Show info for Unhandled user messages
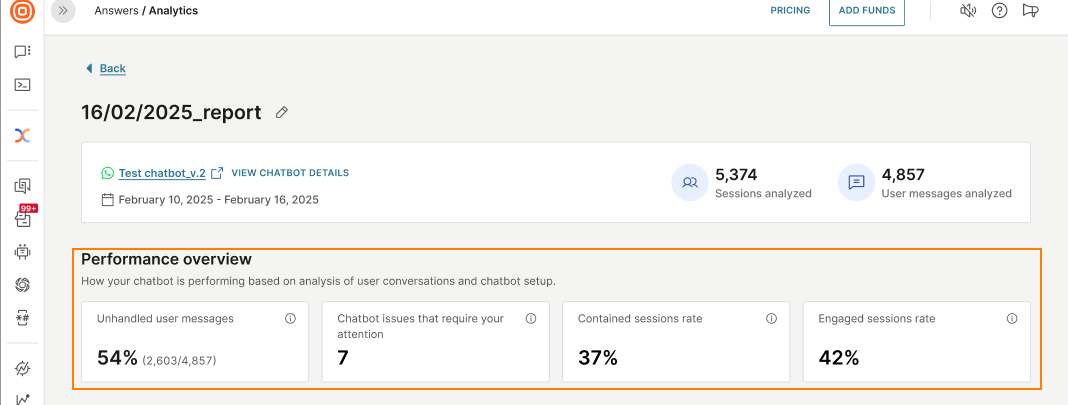The height and width of the screenshot is (405, 1068). click(291, 319)
